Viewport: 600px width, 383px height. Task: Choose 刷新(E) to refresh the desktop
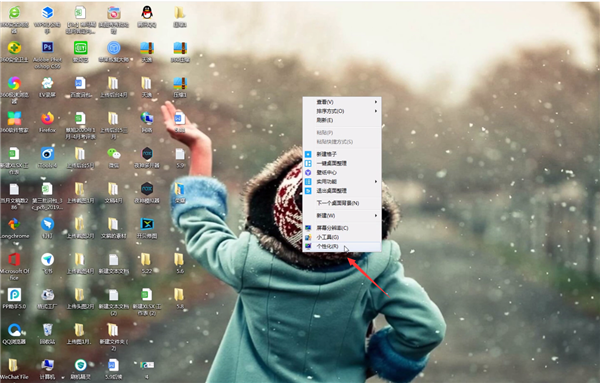point(342,120)
